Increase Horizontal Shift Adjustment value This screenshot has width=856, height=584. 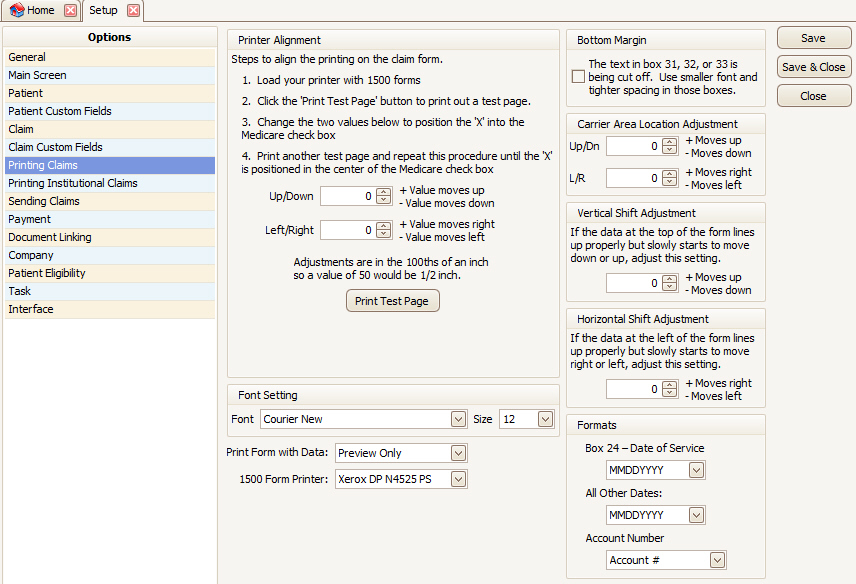[669, 385]
